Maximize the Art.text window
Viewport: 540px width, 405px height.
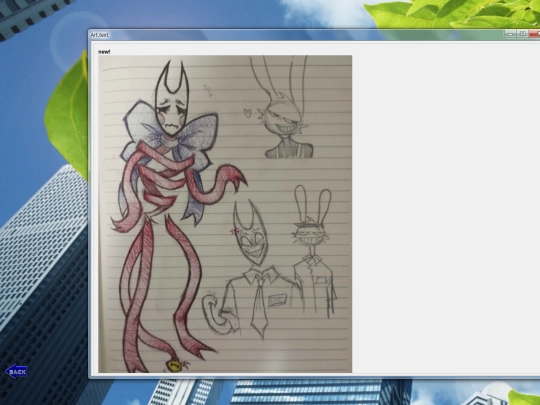[x=522, y=33]
